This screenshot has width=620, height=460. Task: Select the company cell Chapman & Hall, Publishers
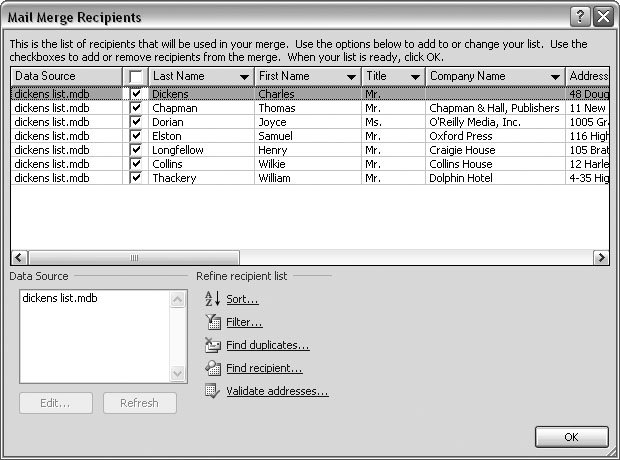pos(494,108)
